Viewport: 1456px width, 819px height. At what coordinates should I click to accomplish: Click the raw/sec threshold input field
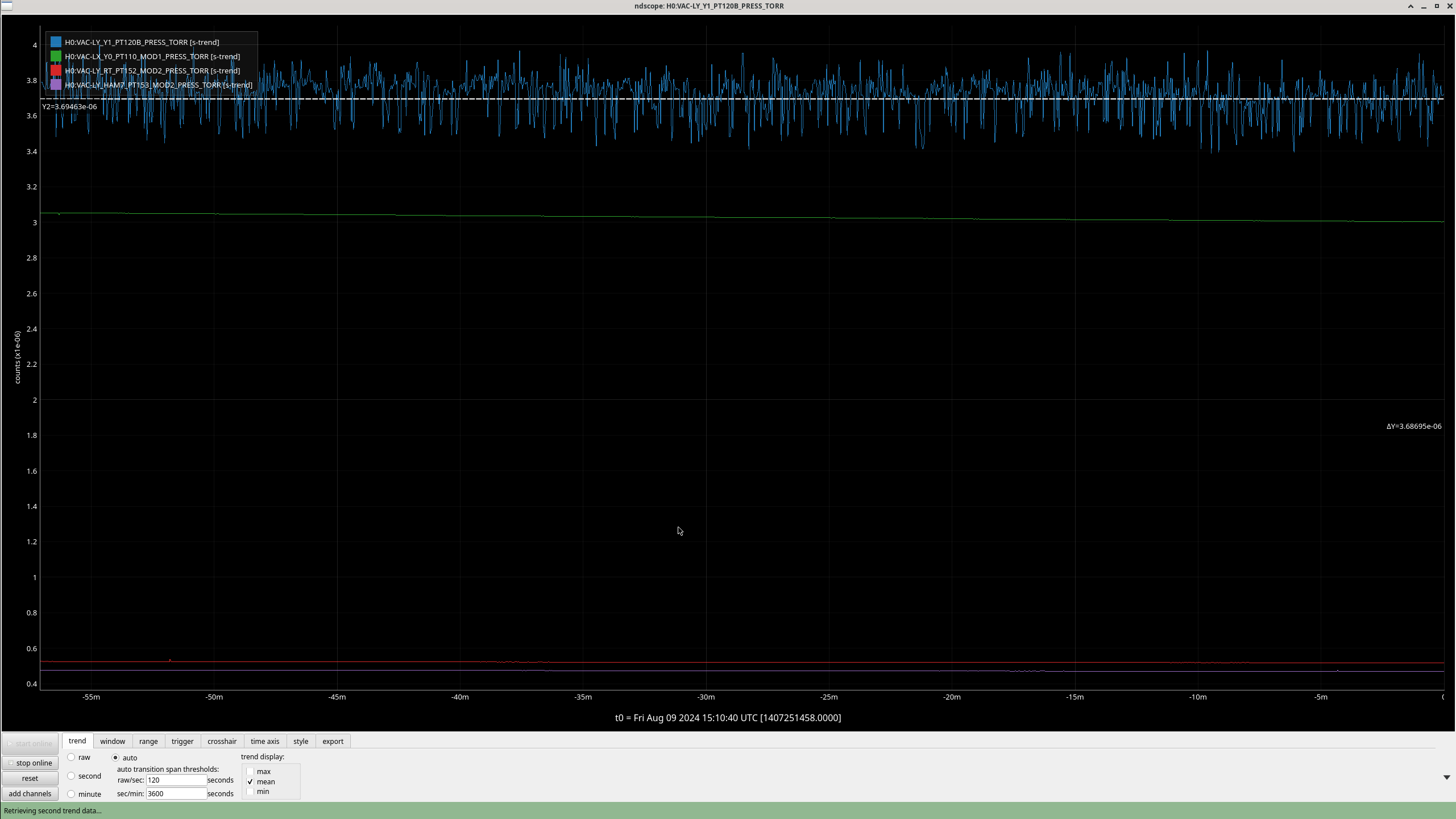coord(176,780)
